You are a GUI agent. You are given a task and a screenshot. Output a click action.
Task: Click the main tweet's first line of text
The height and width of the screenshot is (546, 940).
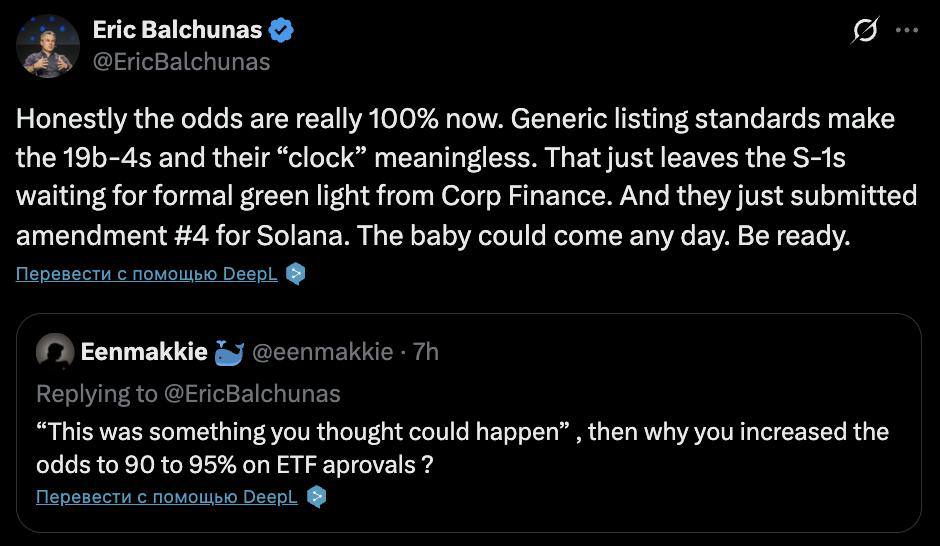pos(455,119)
